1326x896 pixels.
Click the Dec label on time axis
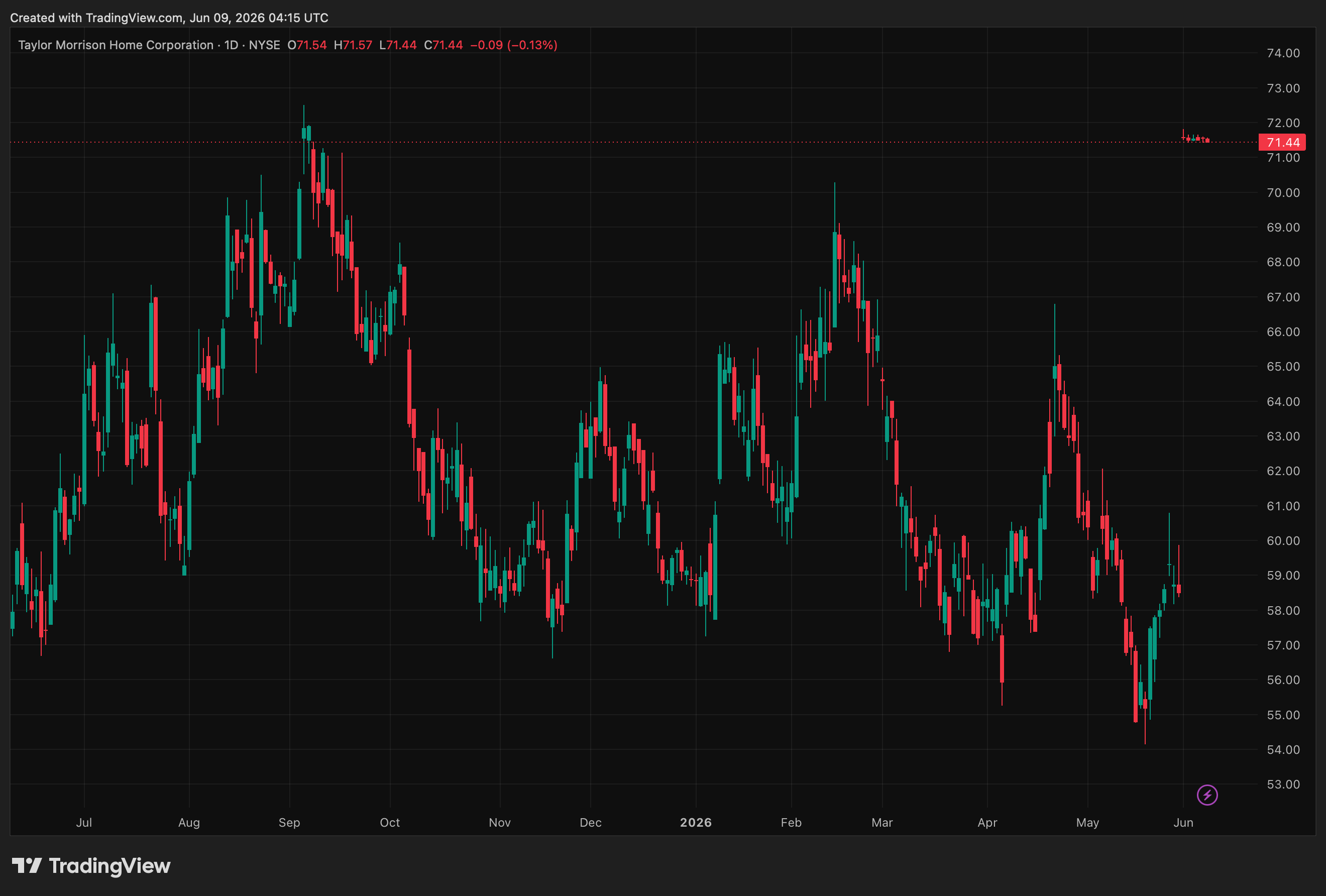591,822
